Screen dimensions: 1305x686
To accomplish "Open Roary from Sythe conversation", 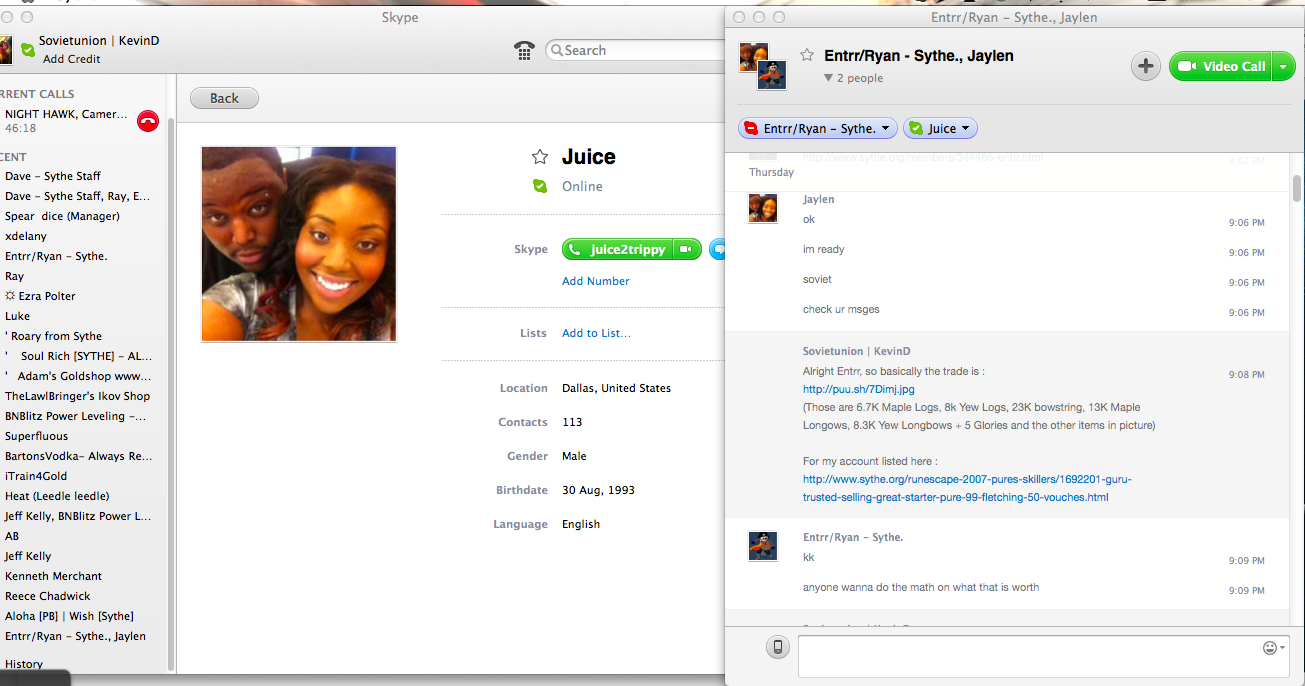I will point(56,336).
